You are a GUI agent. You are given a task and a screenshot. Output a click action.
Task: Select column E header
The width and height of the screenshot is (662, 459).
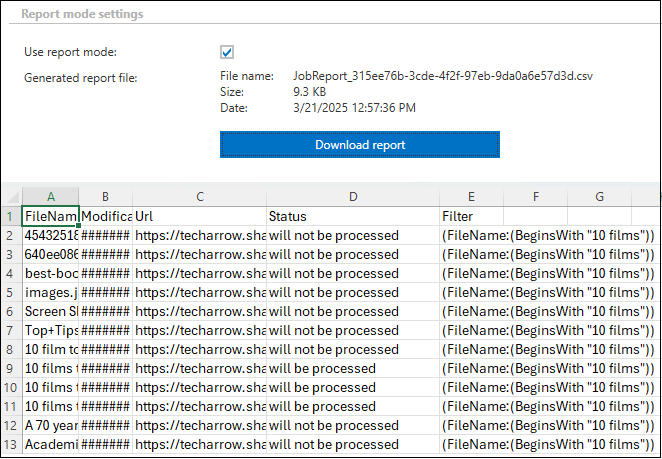click(471, 197)
